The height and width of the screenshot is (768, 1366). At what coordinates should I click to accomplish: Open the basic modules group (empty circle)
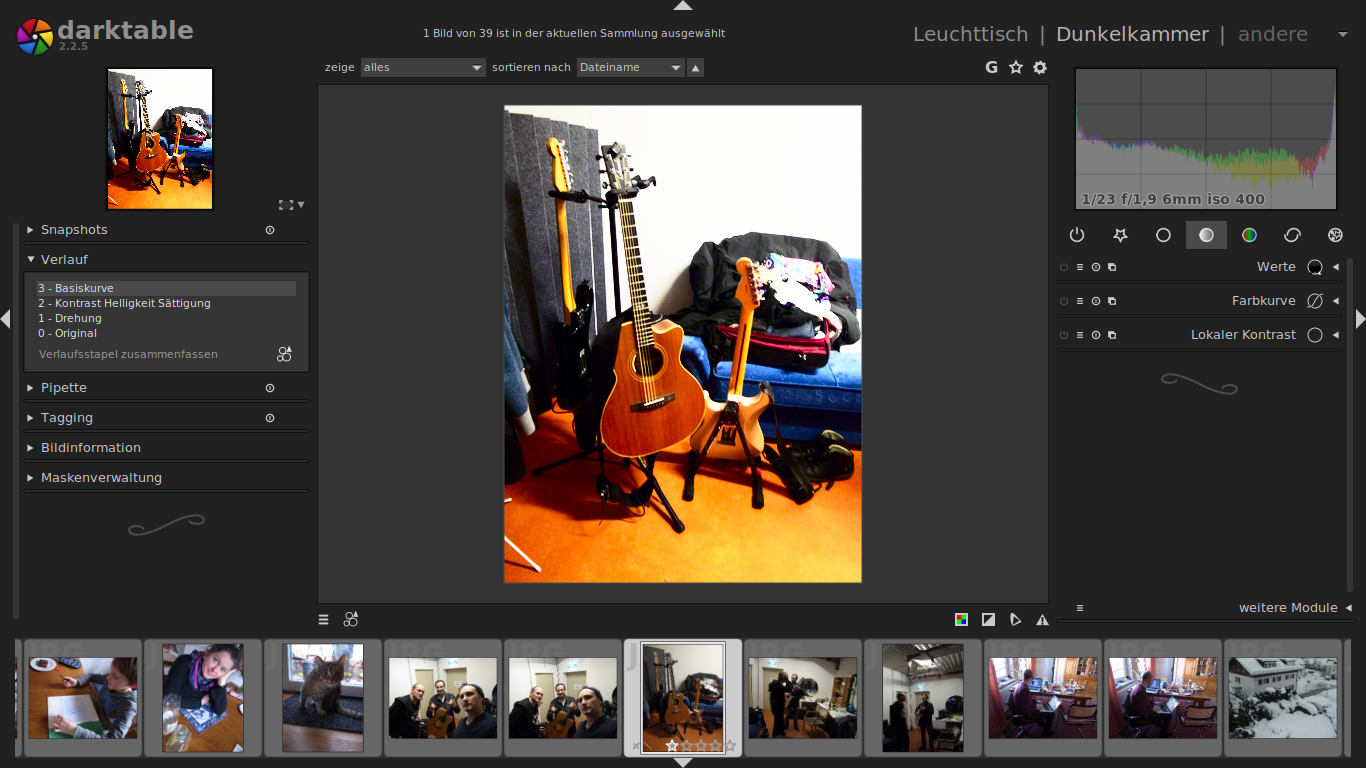click(x=1163, y=235)
